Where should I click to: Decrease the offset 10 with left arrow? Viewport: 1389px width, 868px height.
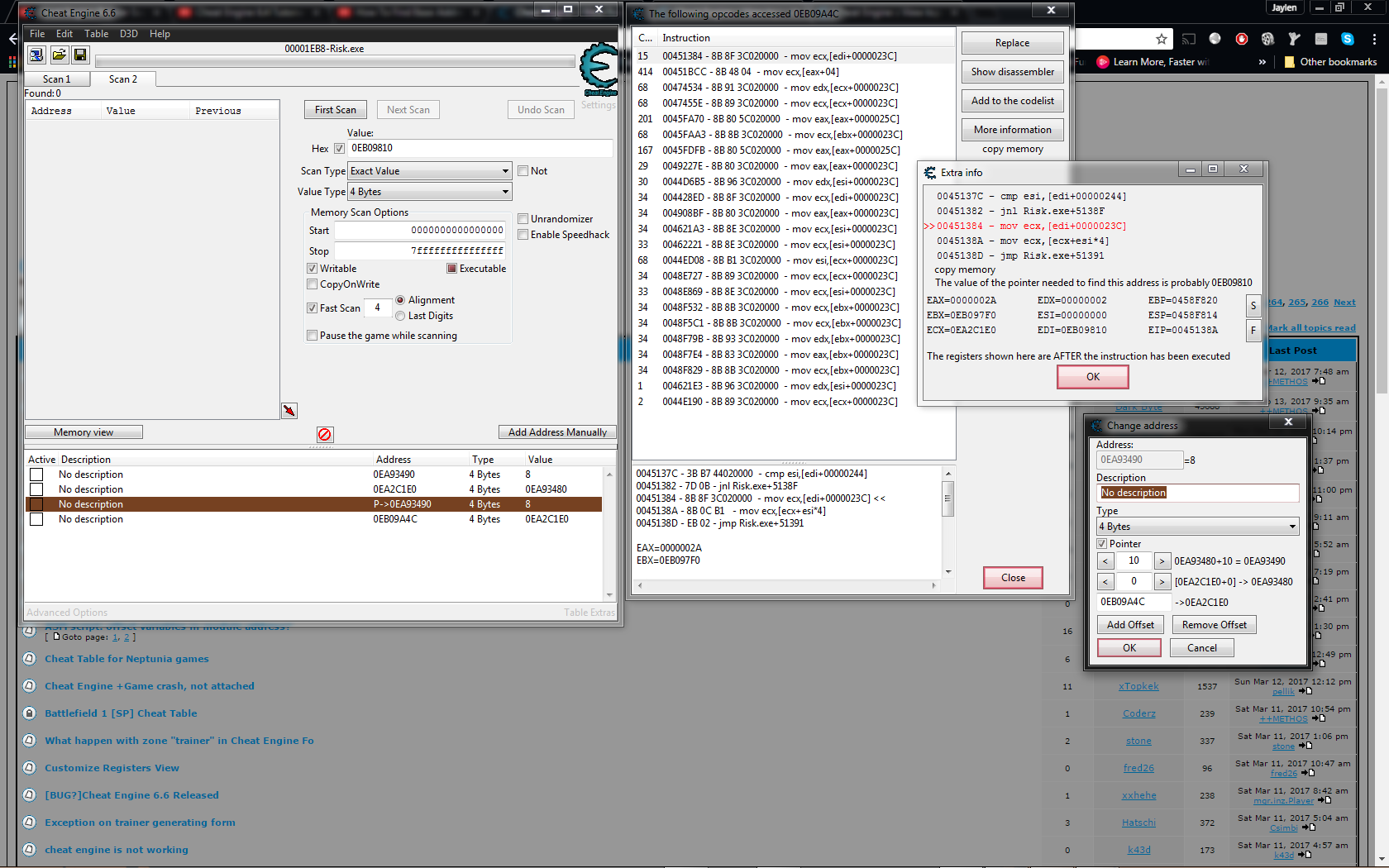pos(1105,561)
